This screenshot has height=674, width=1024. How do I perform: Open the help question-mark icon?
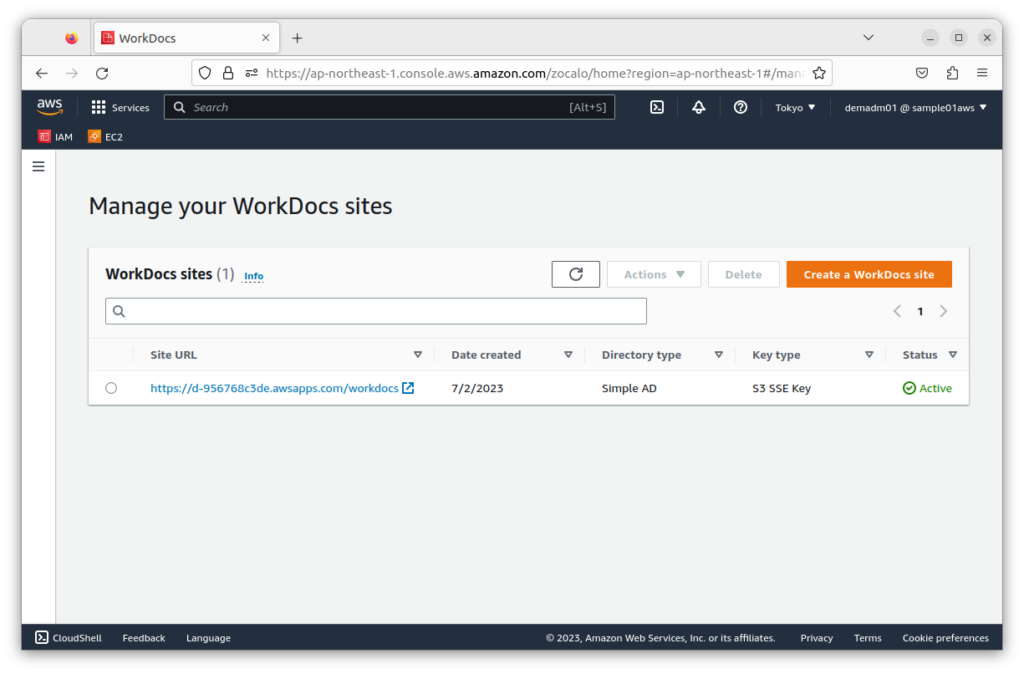tap(740, 107)
